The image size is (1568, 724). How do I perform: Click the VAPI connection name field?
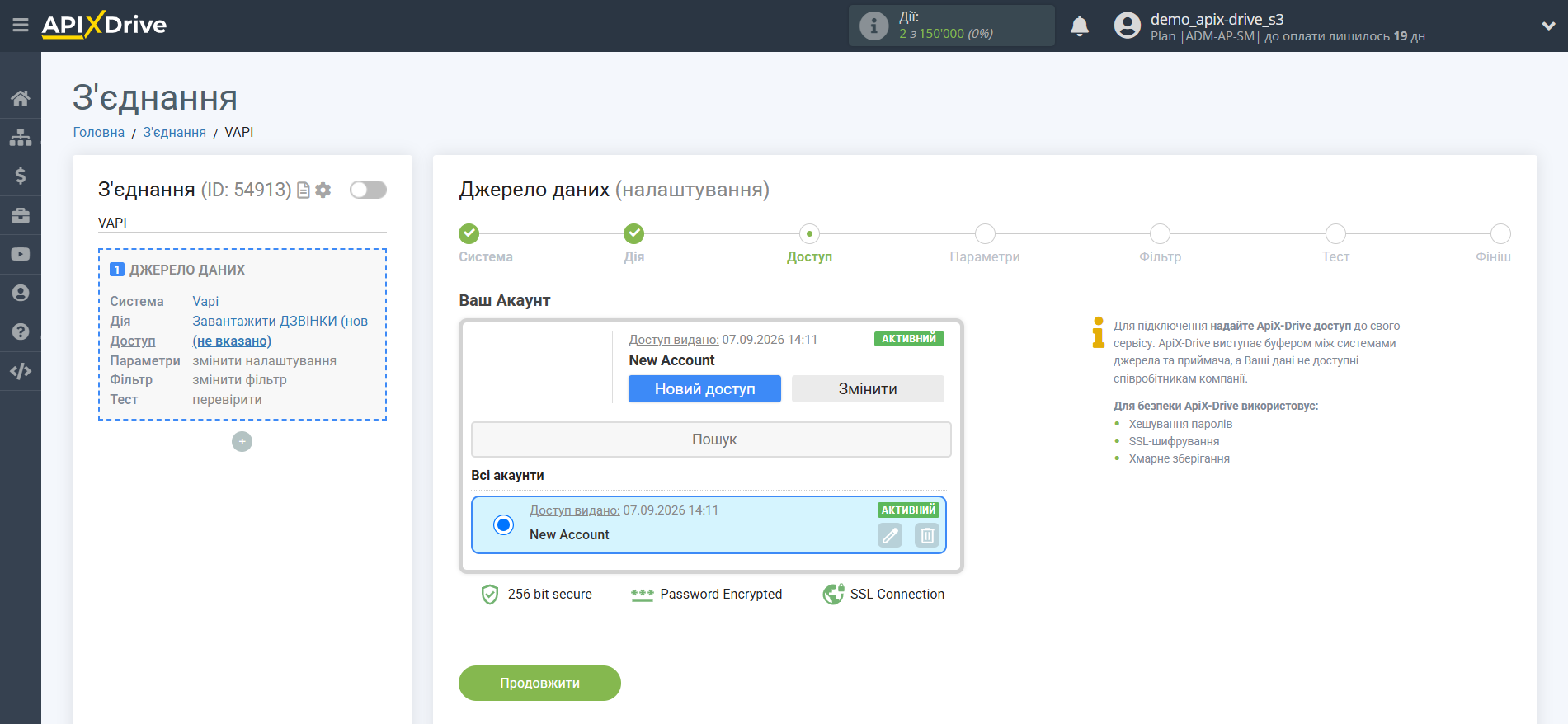[242, 223]
